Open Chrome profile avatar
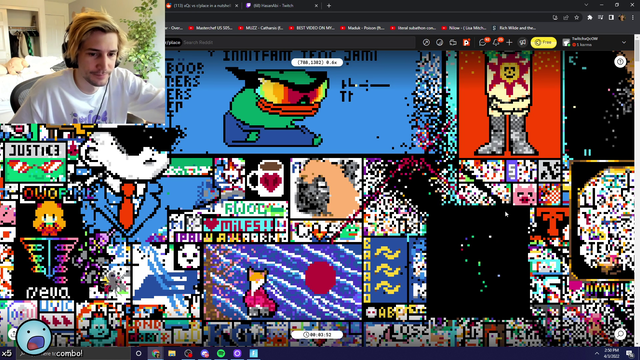640x360 pixels. 622,18
